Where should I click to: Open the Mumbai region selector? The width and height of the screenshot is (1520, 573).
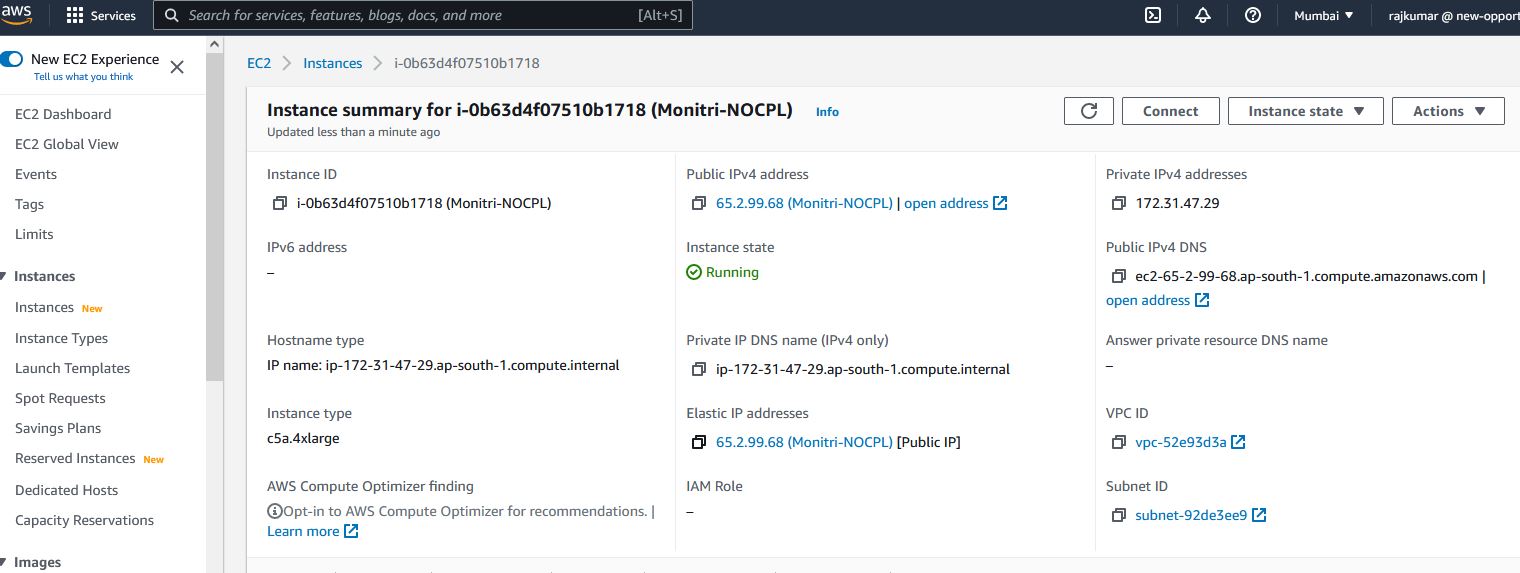click(1323, 15)
